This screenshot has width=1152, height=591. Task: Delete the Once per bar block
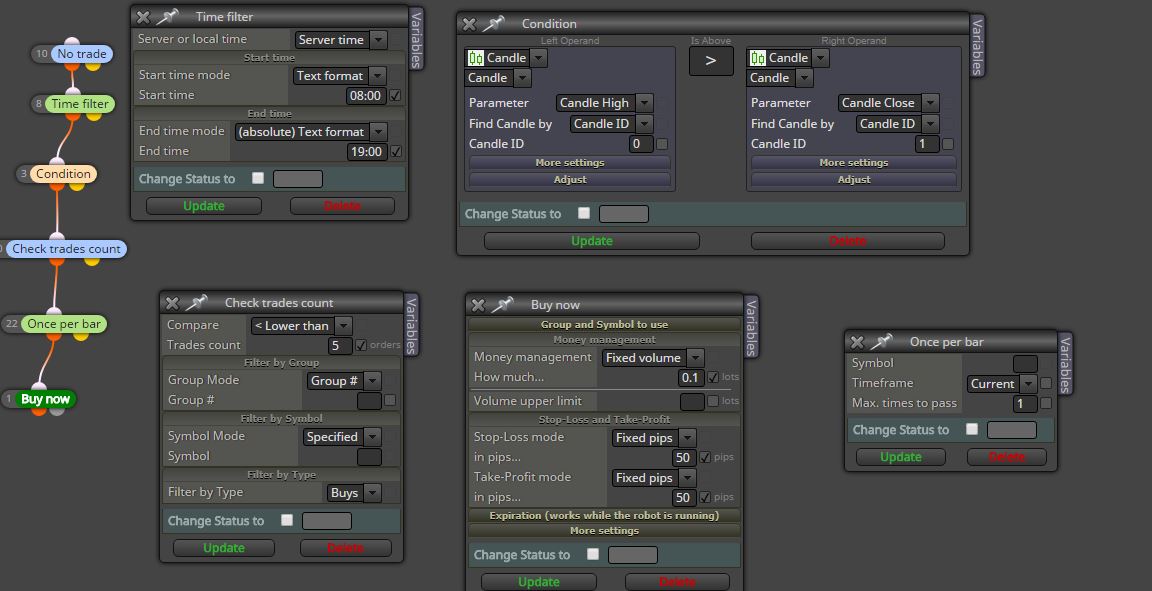coord(1006,456)
